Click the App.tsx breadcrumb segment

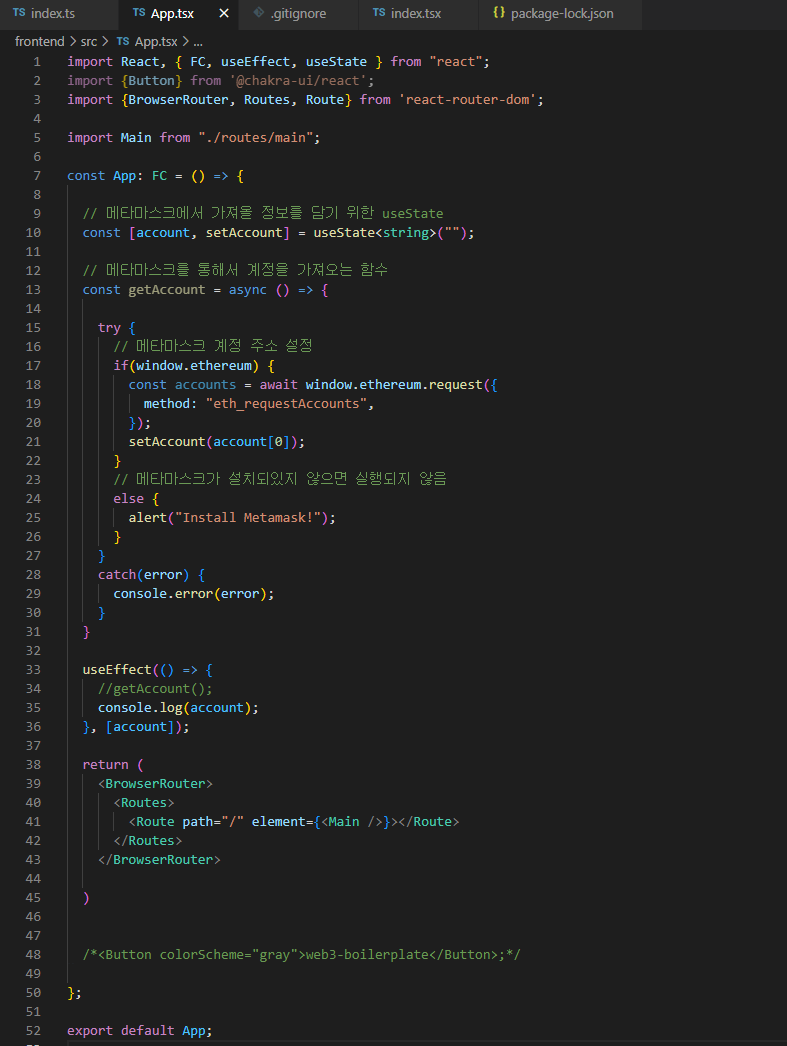[147, 41]
